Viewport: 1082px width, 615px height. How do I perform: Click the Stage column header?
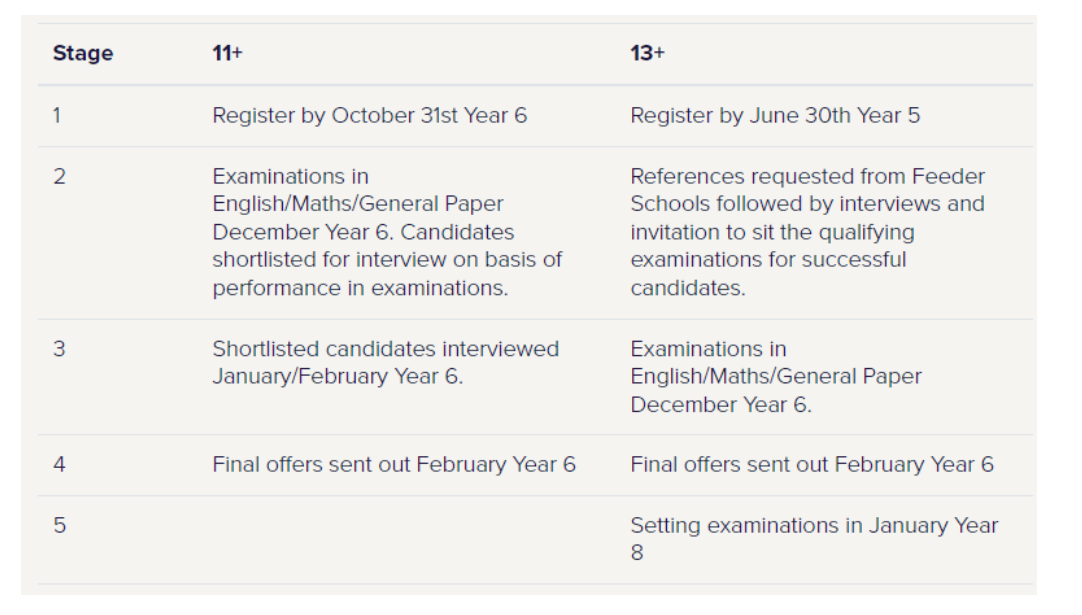[83, 53]
